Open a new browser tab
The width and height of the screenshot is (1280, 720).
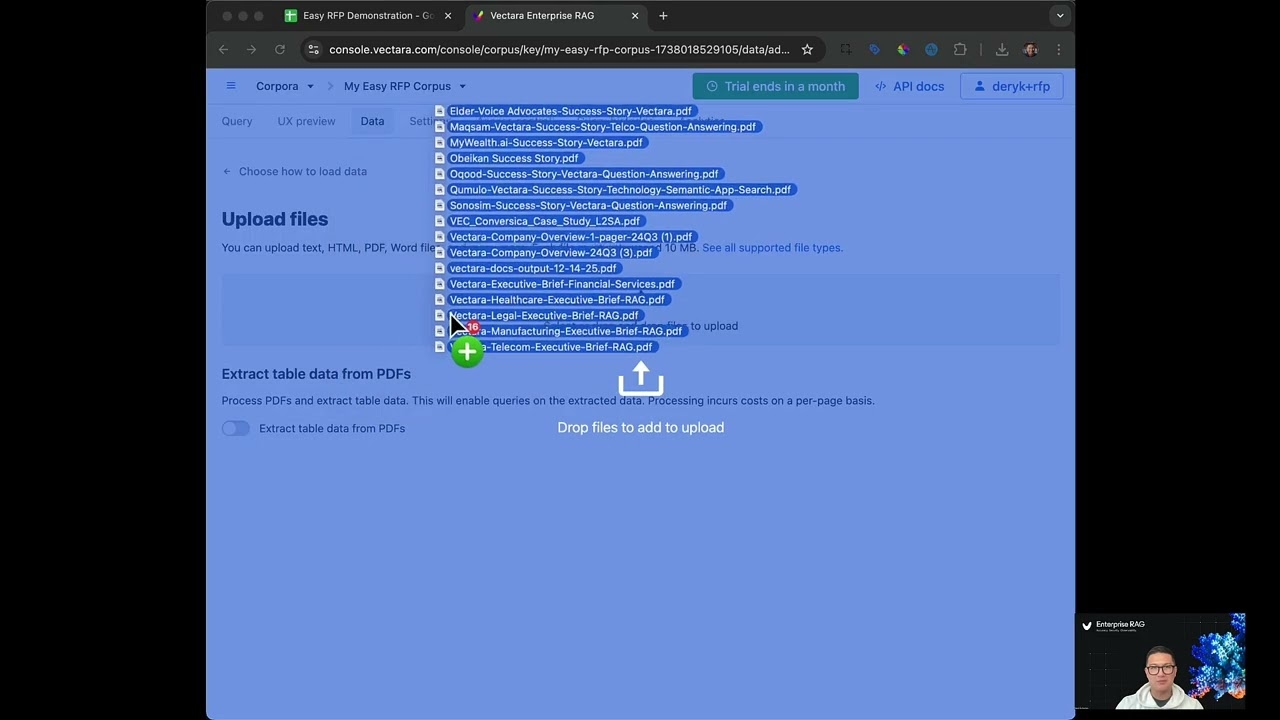coord(663,16)
